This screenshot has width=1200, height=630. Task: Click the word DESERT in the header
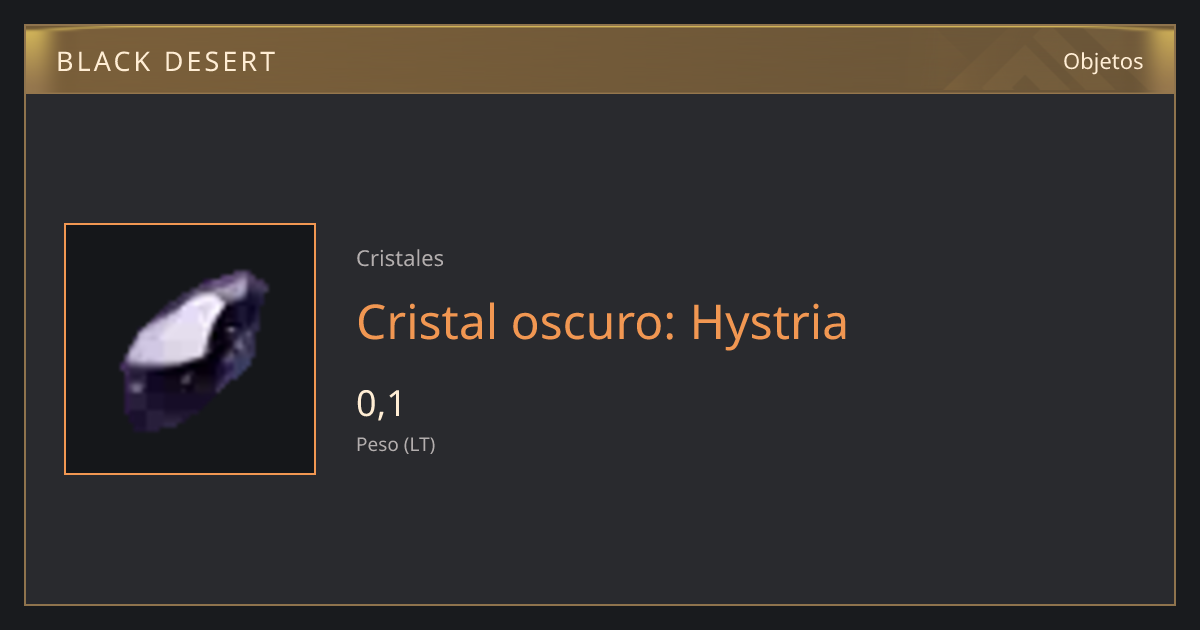(x=220, y=61)
